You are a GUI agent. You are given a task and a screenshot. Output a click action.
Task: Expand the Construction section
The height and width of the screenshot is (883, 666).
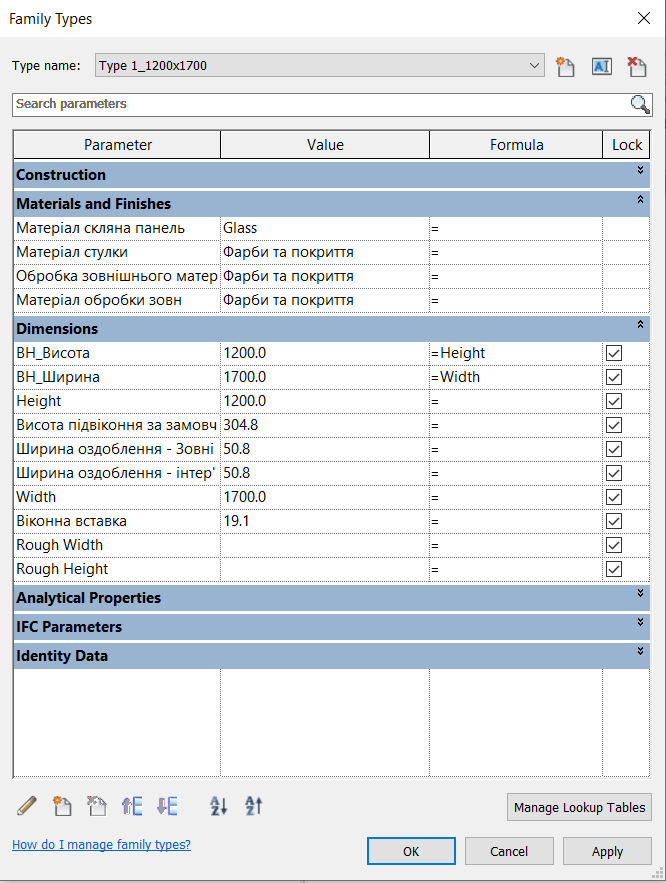point(640,171)
